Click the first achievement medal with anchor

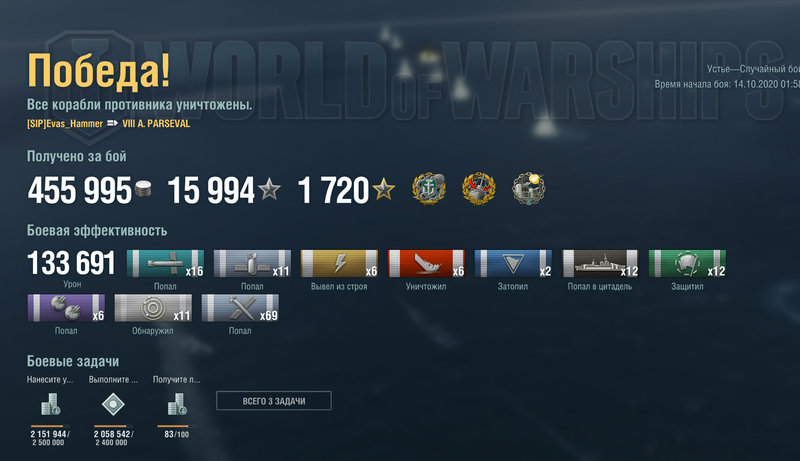tap(429, 189)
